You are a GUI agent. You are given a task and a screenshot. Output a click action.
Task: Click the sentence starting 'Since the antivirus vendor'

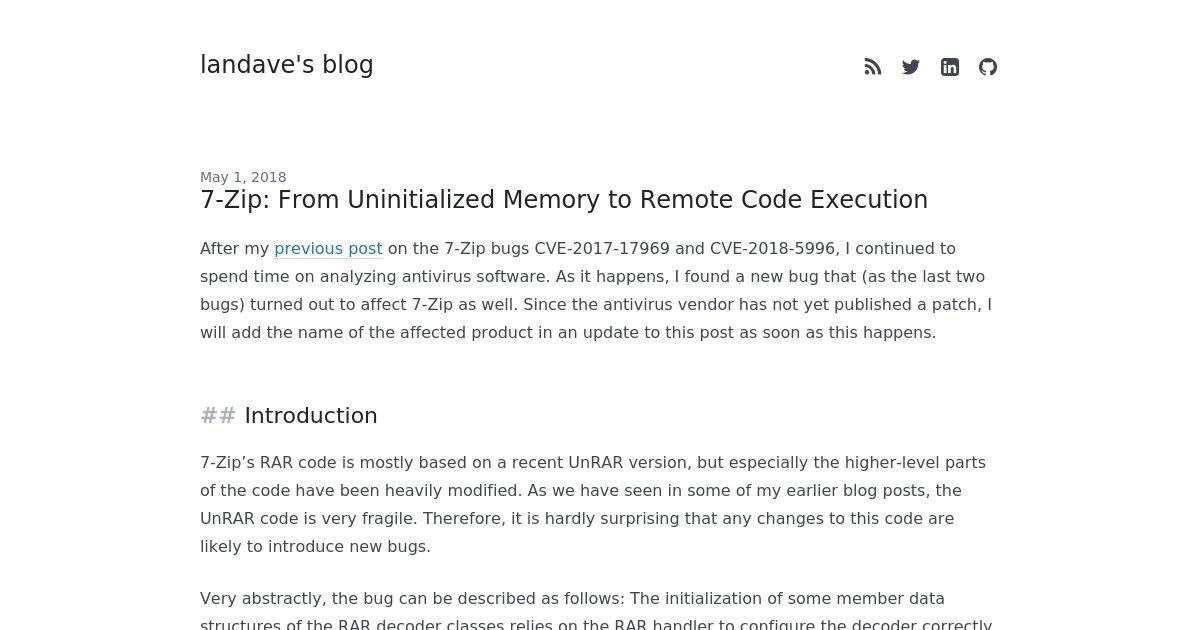(596, 318)
